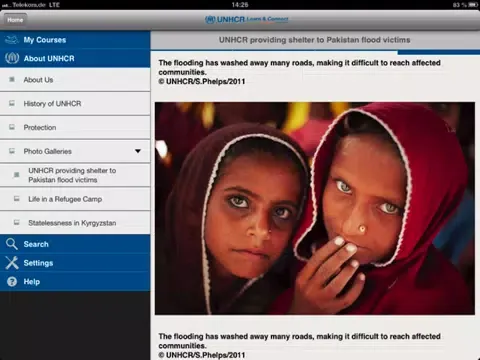The image size is (480, 360).
Task: Click the icon beside Life in a Refugee Camp
Action: 16,199
